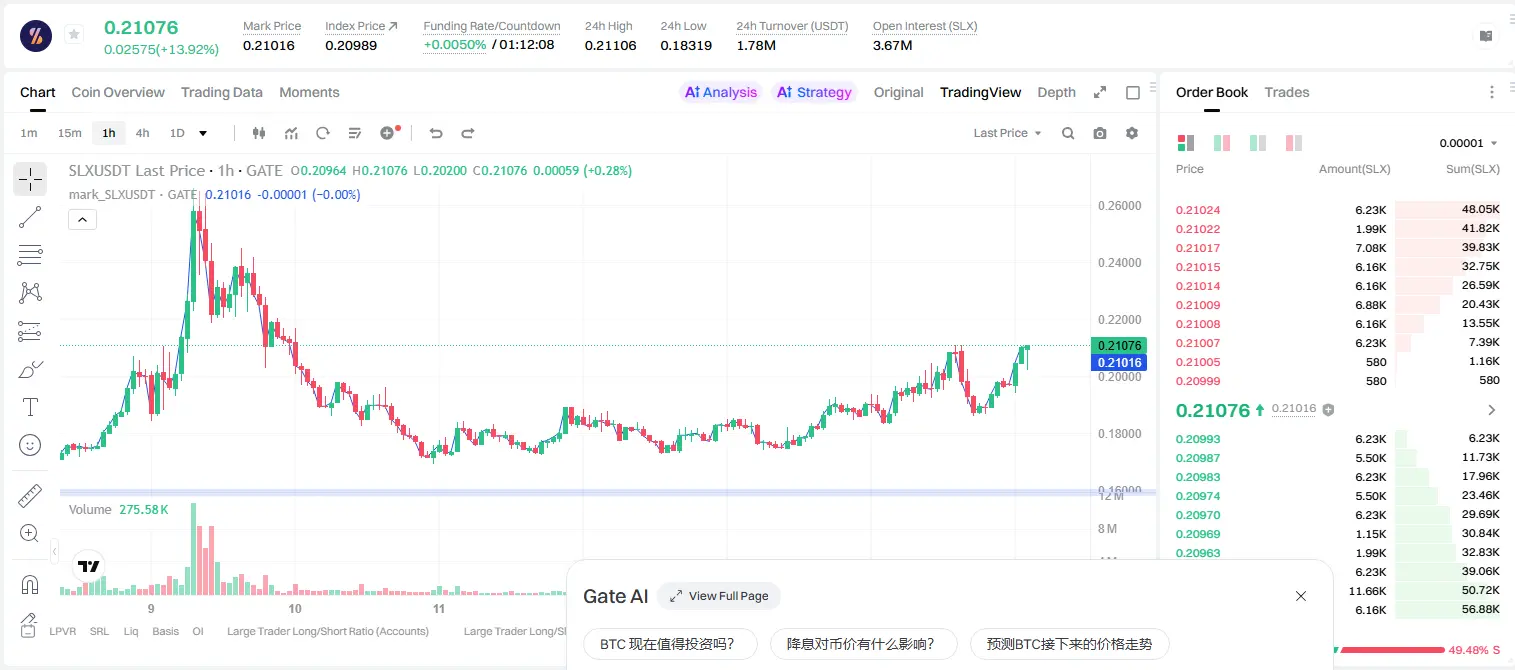Image resolution: width=1515 pixels, height=670 pixels.
Task: Open the AI Analysis button
Action: click(721, 92)
